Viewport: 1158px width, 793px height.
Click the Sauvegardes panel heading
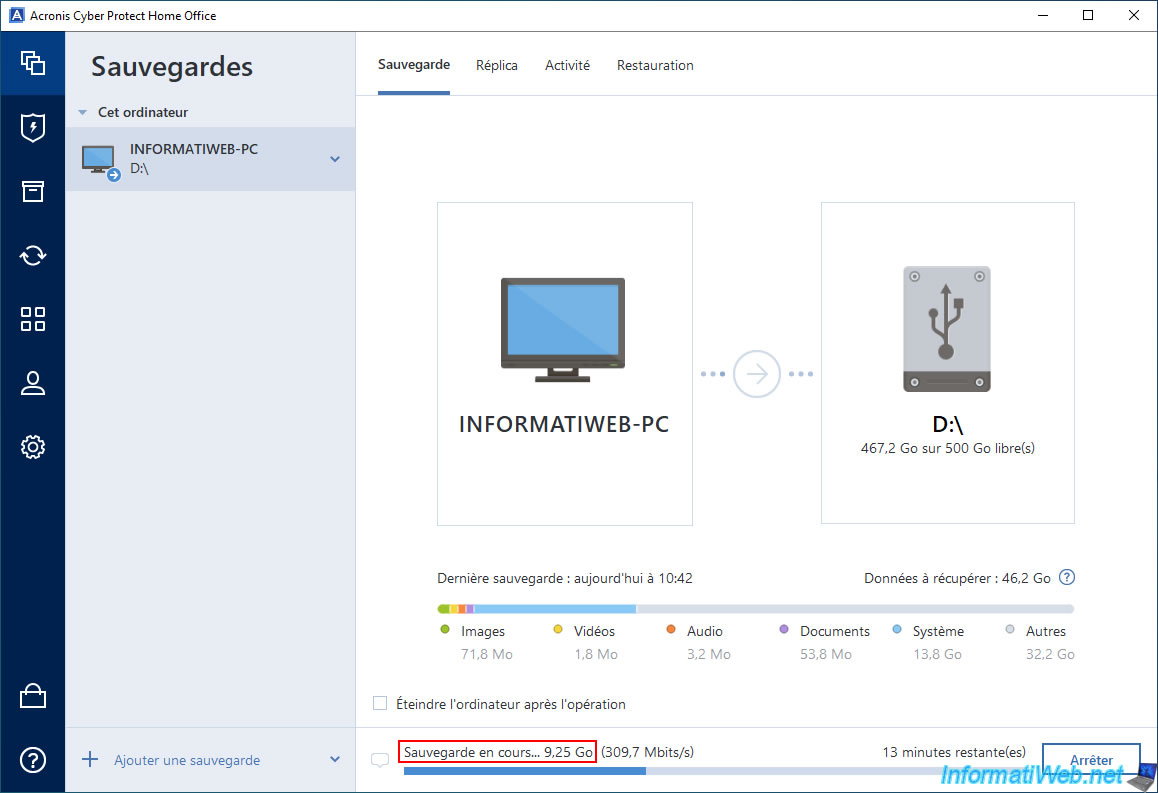click(x=172, y=66)
